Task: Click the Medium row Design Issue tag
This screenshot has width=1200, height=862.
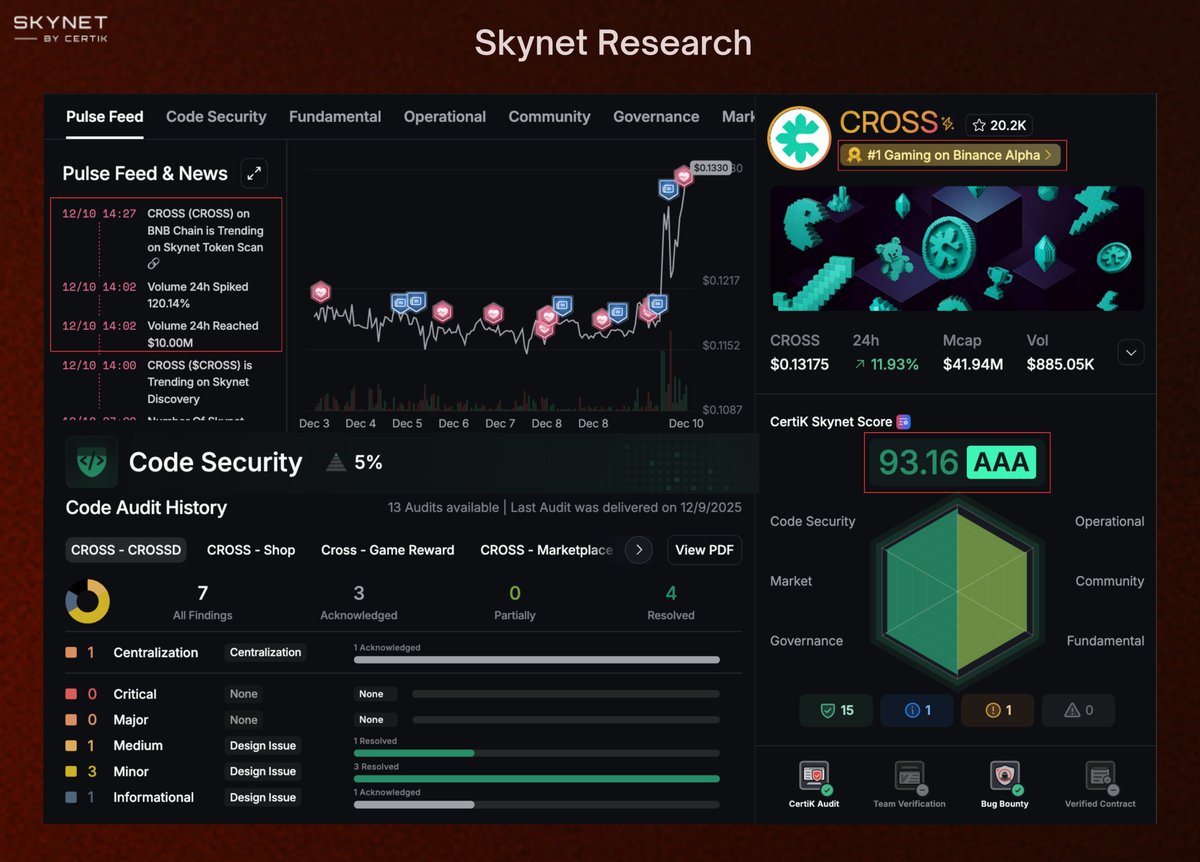Action: (x=262, y=746)
